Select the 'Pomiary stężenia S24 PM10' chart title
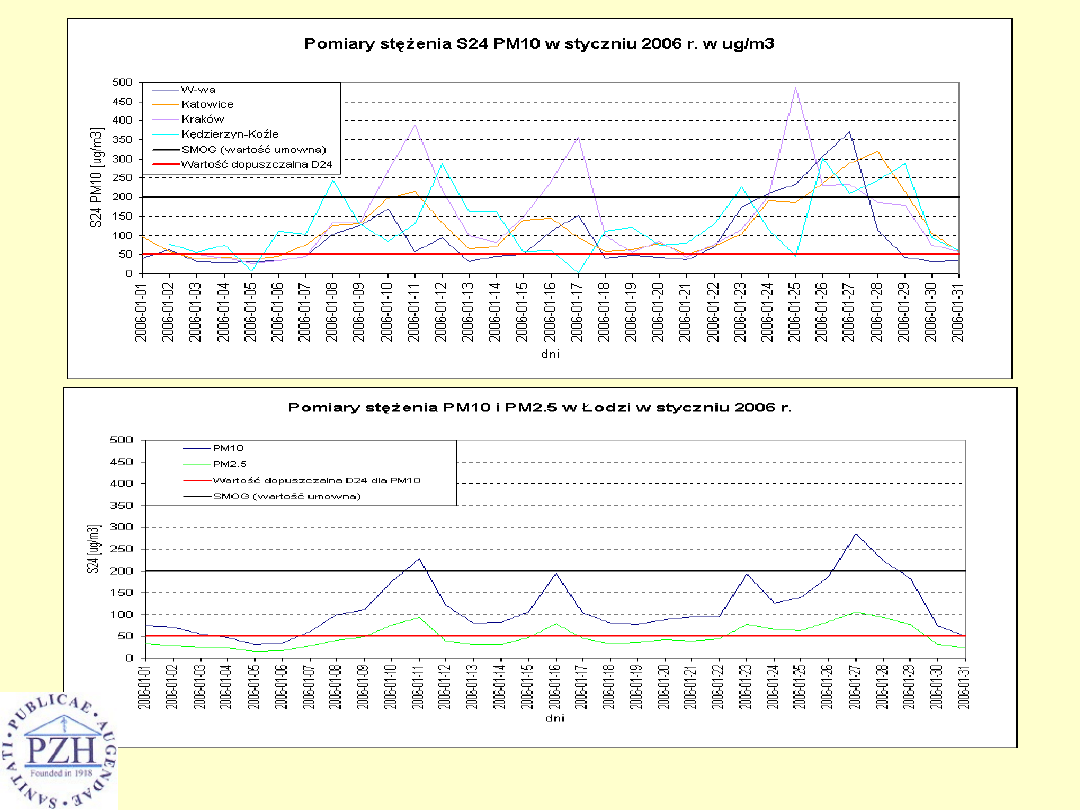The width and height of the screenshot is (1080, 810). (x=540, y=44)
